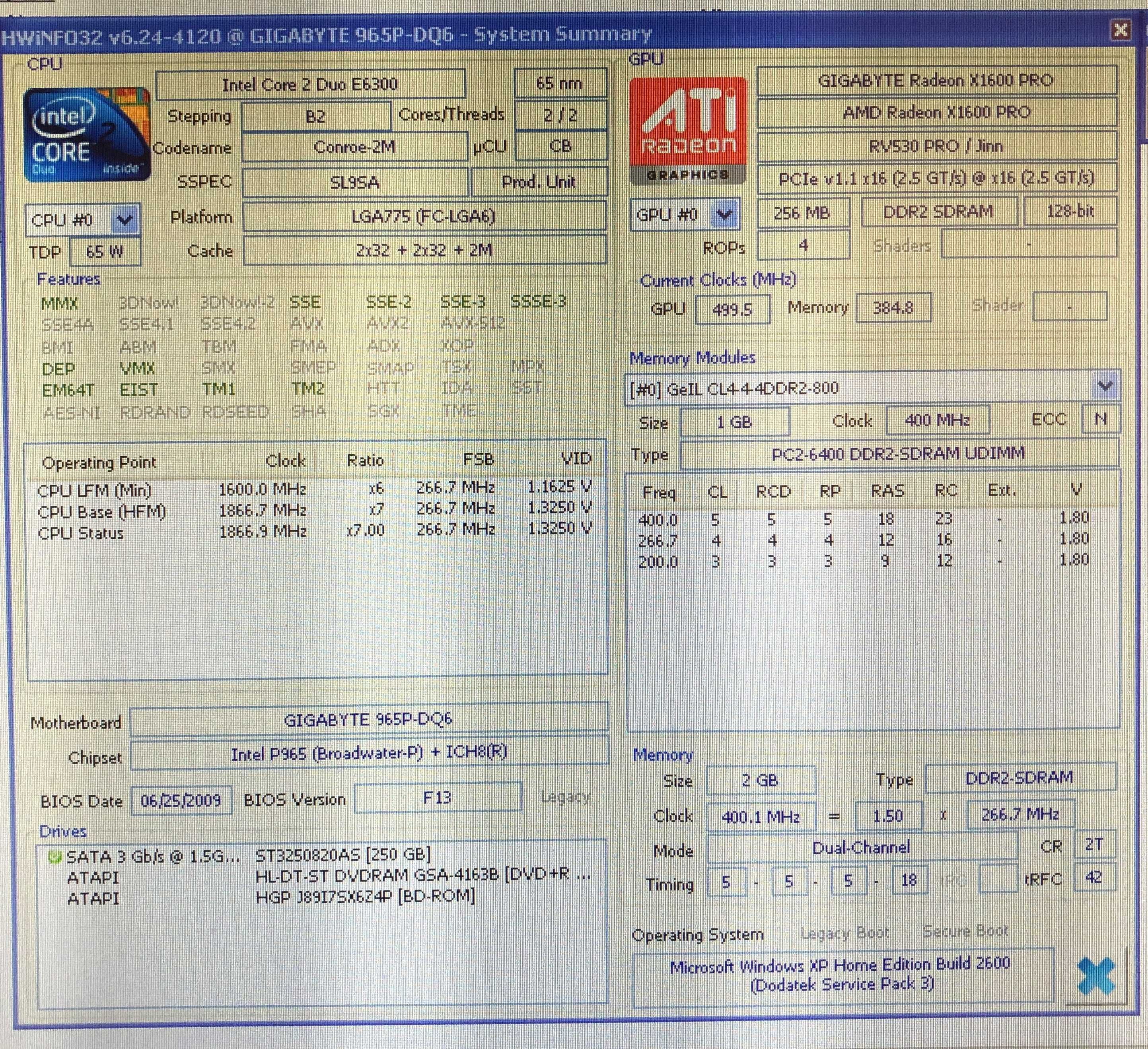The width and height of the screenshot is (1148, 1049).
Task: Click the ATI Radeon Graphics logo
Action: tap(688, 130)
